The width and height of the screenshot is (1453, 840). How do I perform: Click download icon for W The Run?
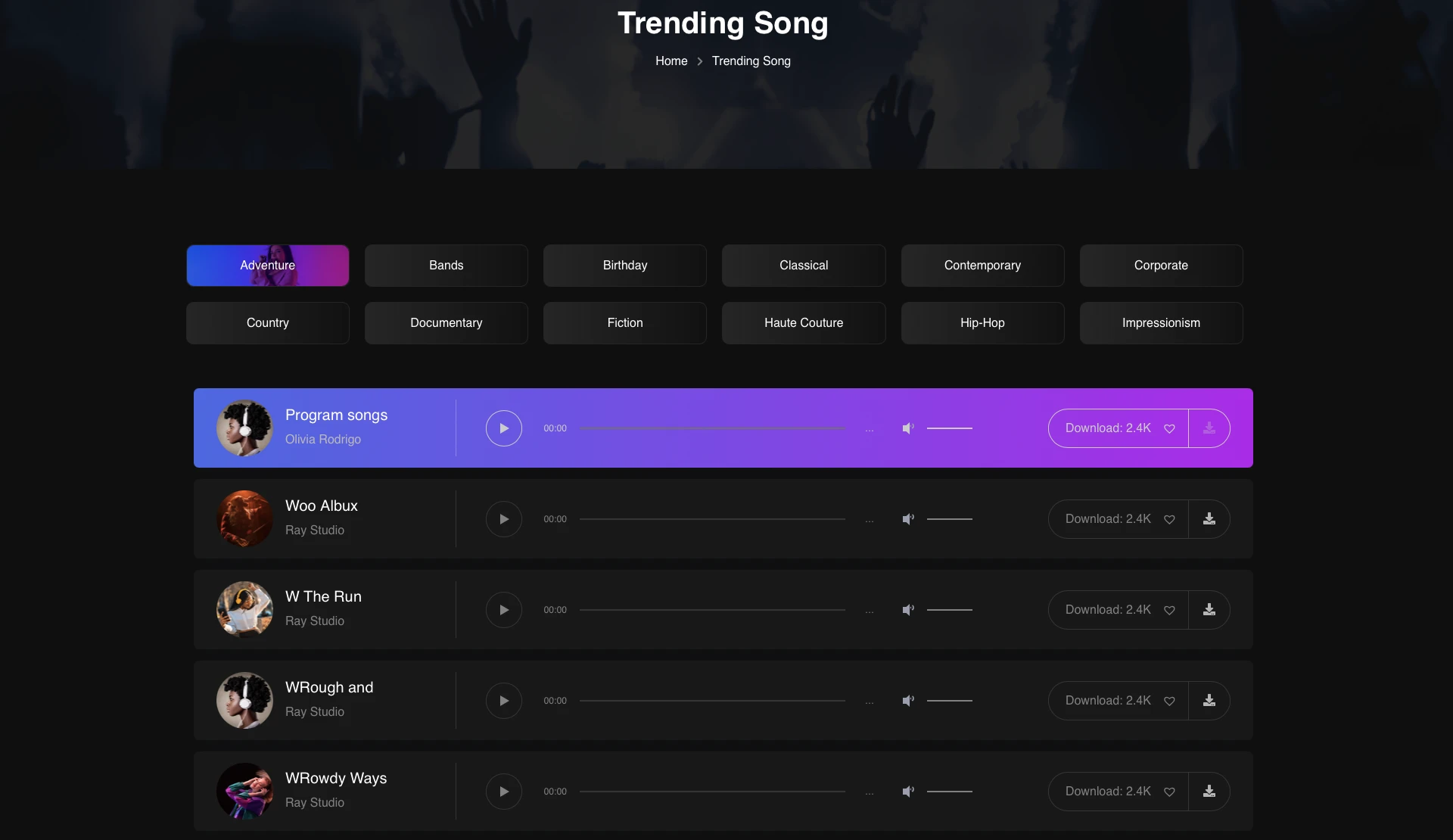click(1209, 610)
